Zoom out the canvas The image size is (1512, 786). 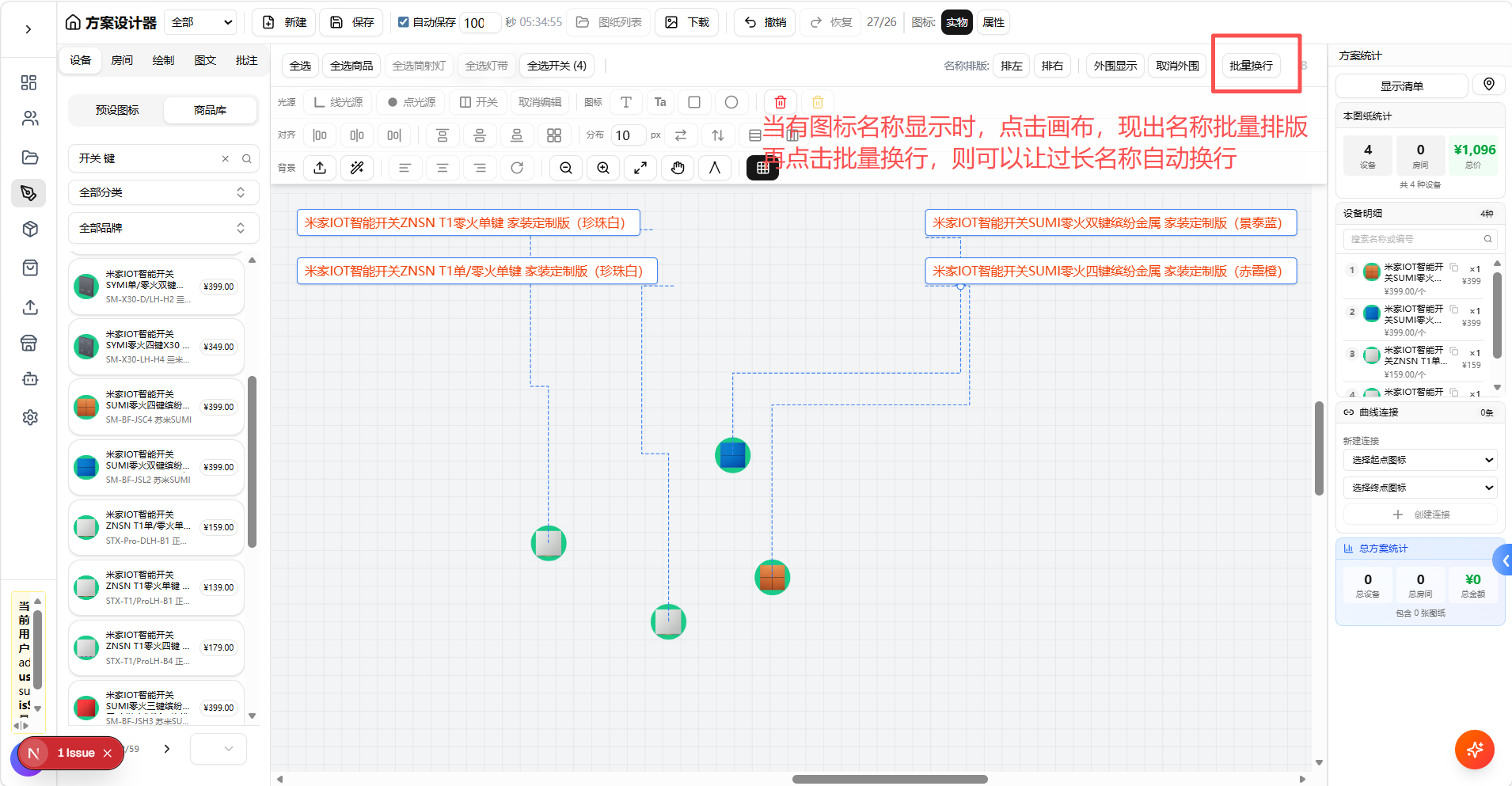click(566, 168)
